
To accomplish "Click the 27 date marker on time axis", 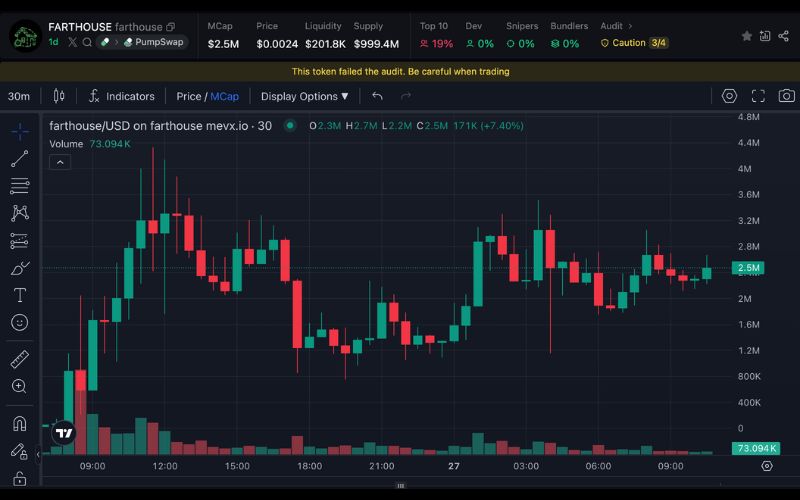I will click(454, 466).
